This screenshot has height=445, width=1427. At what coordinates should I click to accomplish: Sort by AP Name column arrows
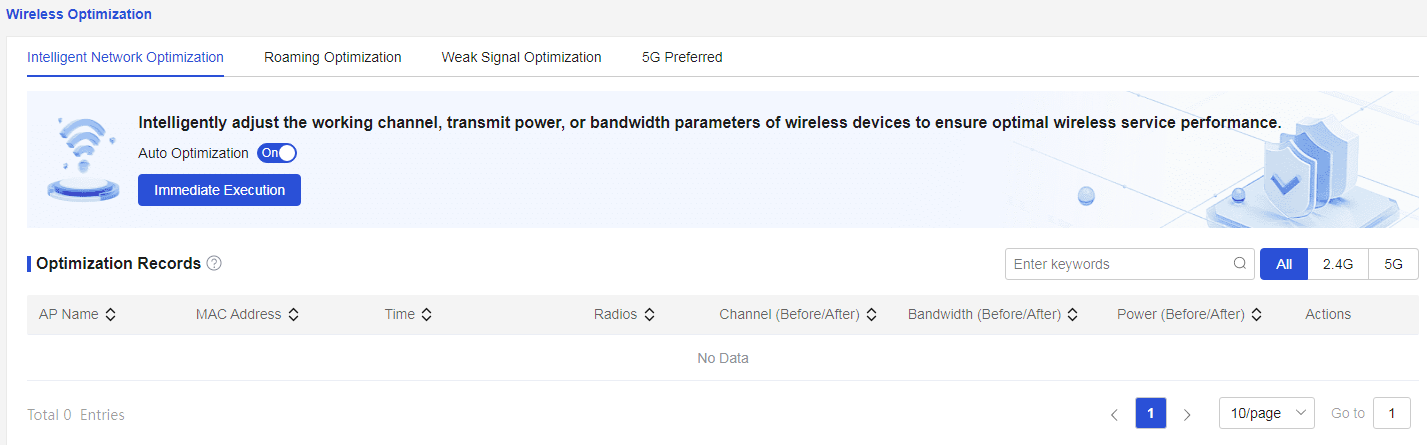110,314
